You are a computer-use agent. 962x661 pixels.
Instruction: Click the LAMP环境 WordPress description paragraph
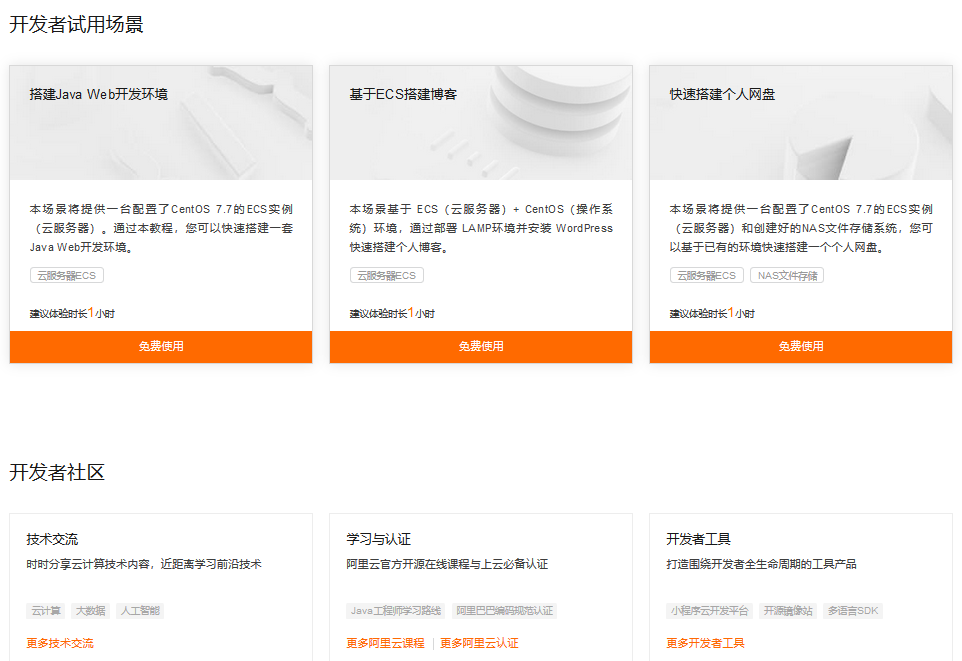click(481, 228)
